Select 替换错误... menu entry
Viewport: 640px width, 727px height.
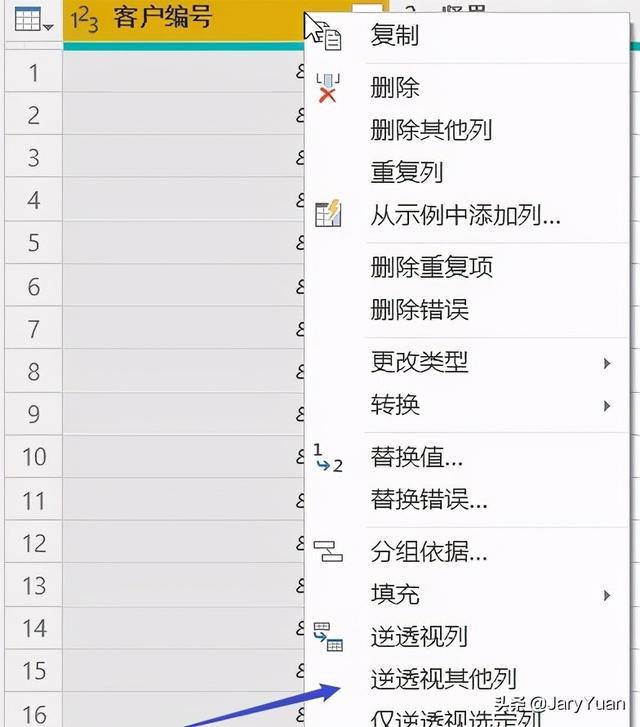tap(429, 498)
